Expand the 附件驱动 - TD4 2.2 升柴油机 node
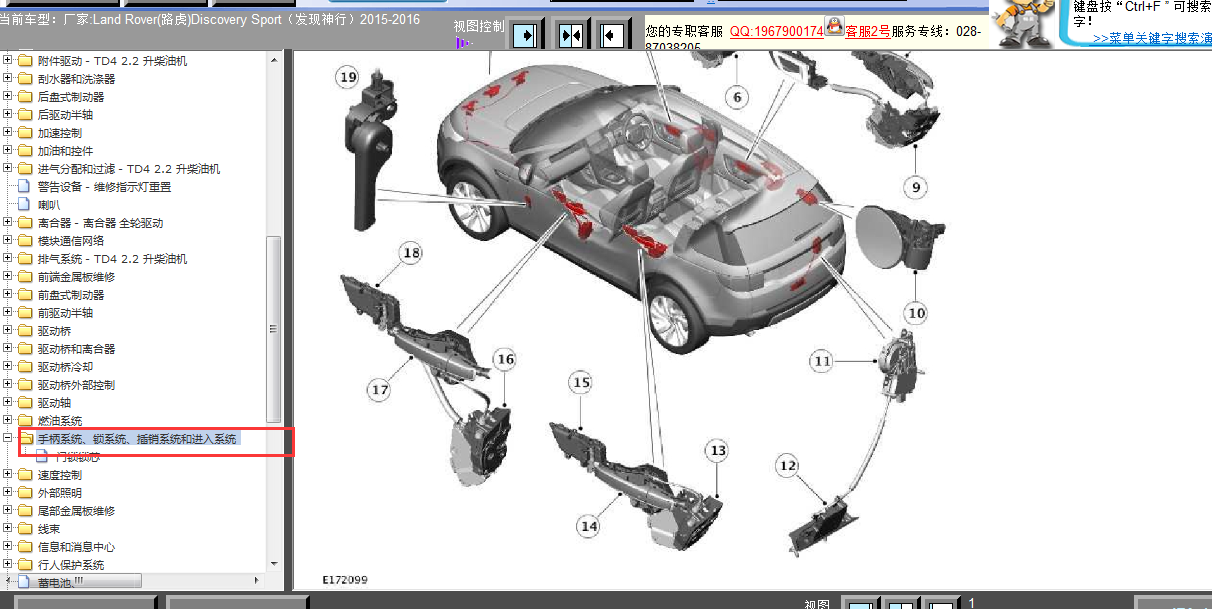The image size is (1212, 609). pos(8,61)
